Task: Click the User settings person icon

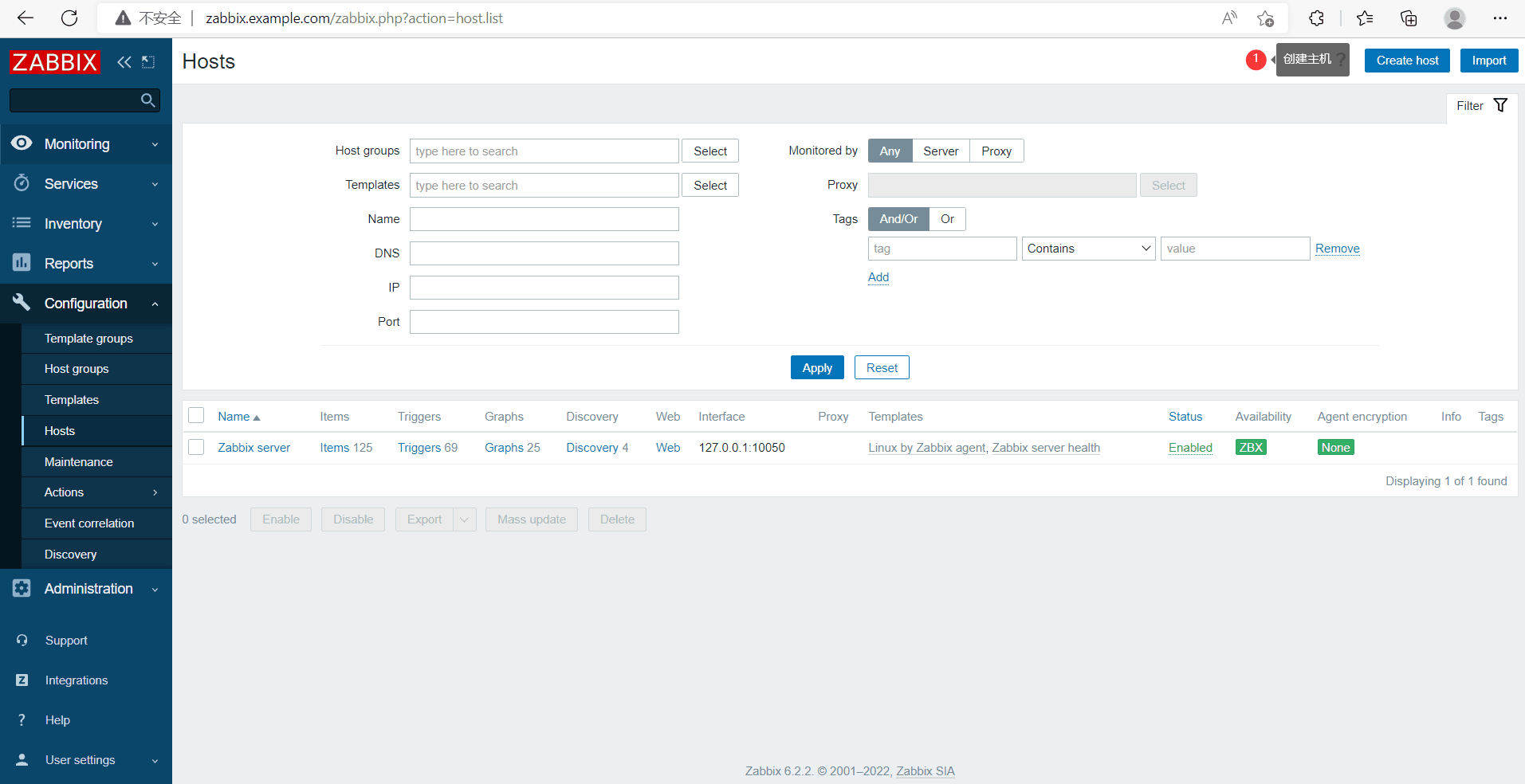Action: (x=22, y=759)
